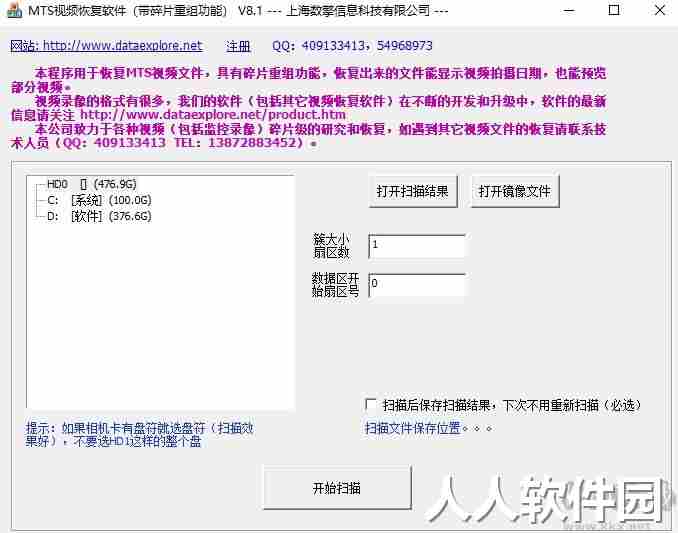Image resolution: width=678 pixels, height=533 pixels.
Task: Select the D: [软件] (376.6G) drive
Action: [x=99, y=216]
